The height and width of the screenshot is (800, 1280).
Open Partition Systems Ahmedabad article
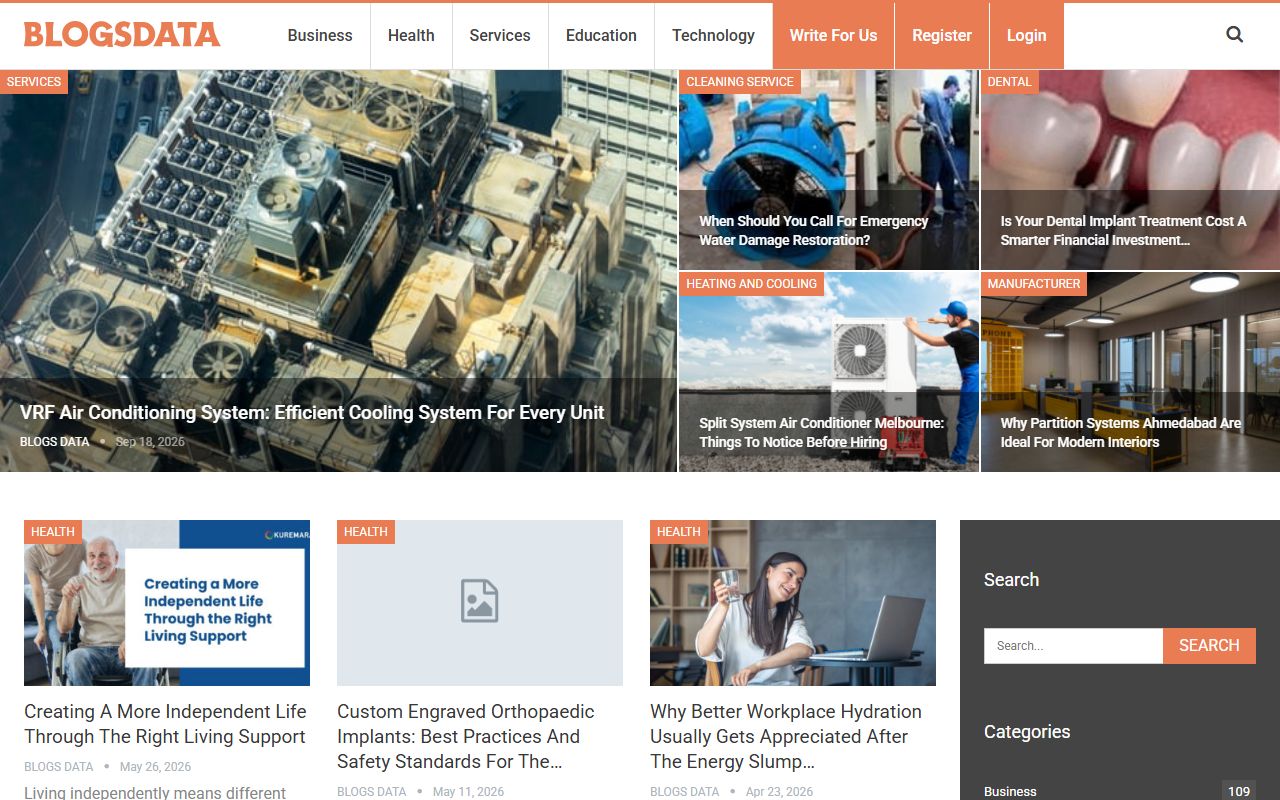point(1121,432)
